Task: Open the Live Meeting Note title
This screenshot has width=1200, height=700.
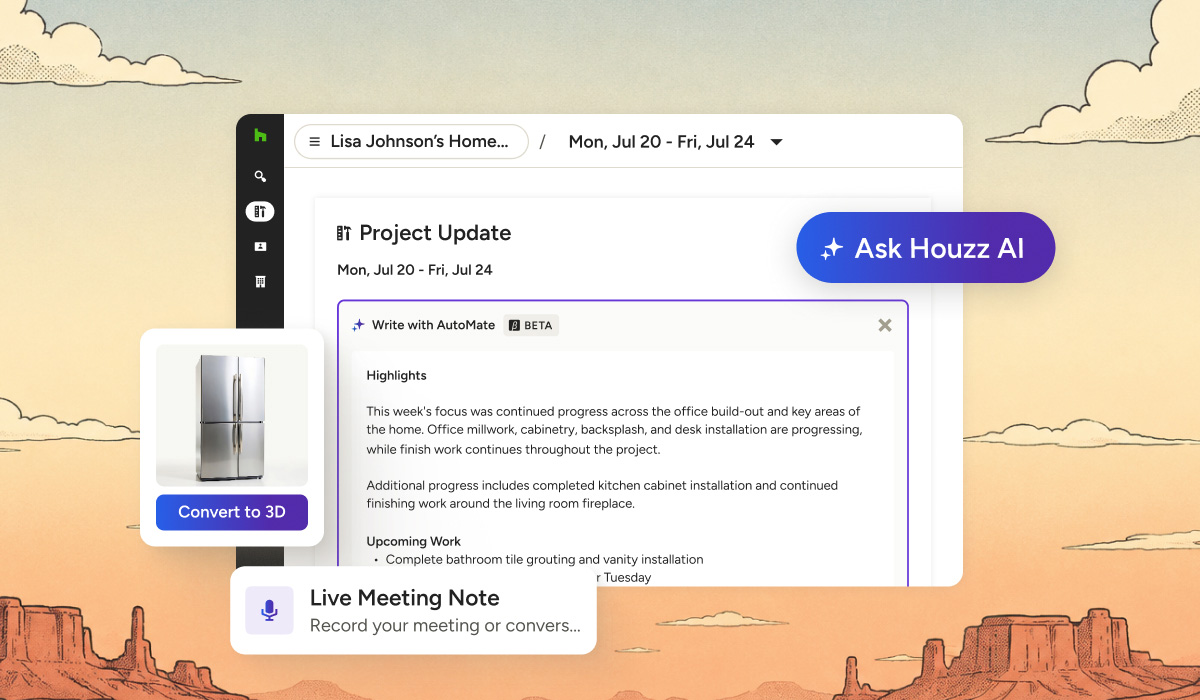Action: click(x=404, y=598)
